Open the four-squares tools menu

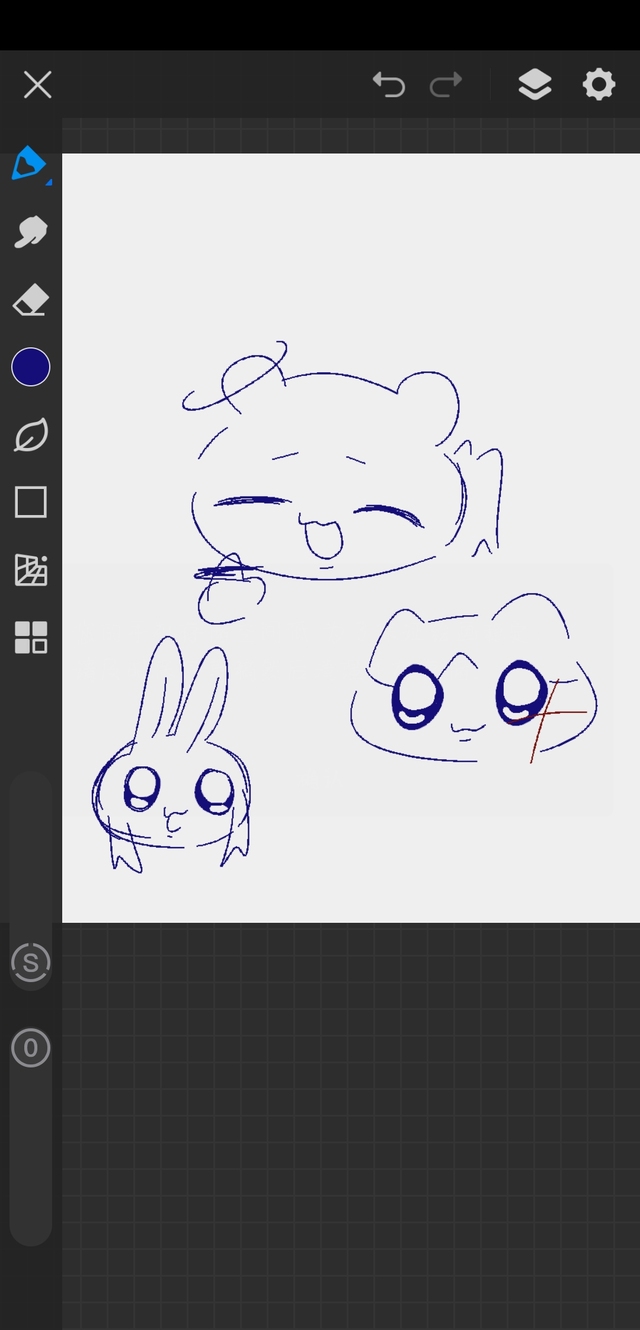coord(31,637)
